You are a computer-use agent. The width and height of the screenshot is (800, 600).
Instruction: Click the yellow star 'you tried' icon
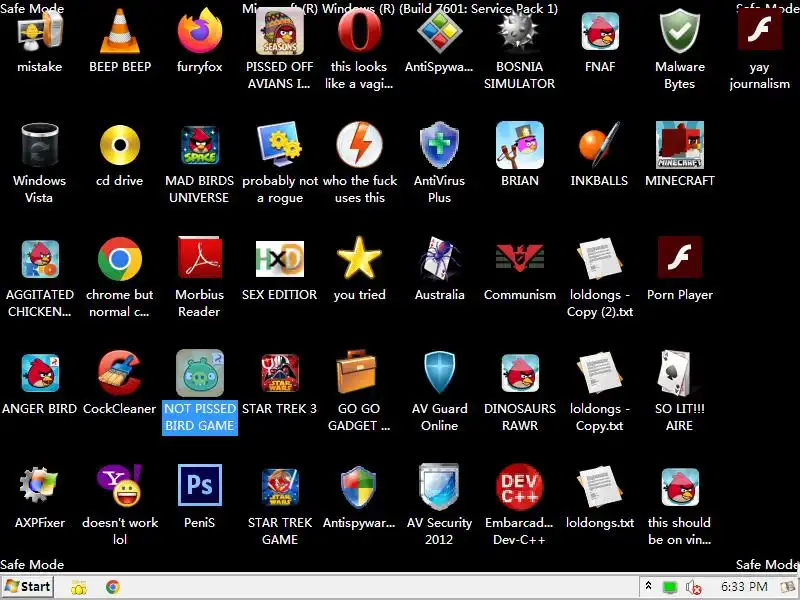360,258
